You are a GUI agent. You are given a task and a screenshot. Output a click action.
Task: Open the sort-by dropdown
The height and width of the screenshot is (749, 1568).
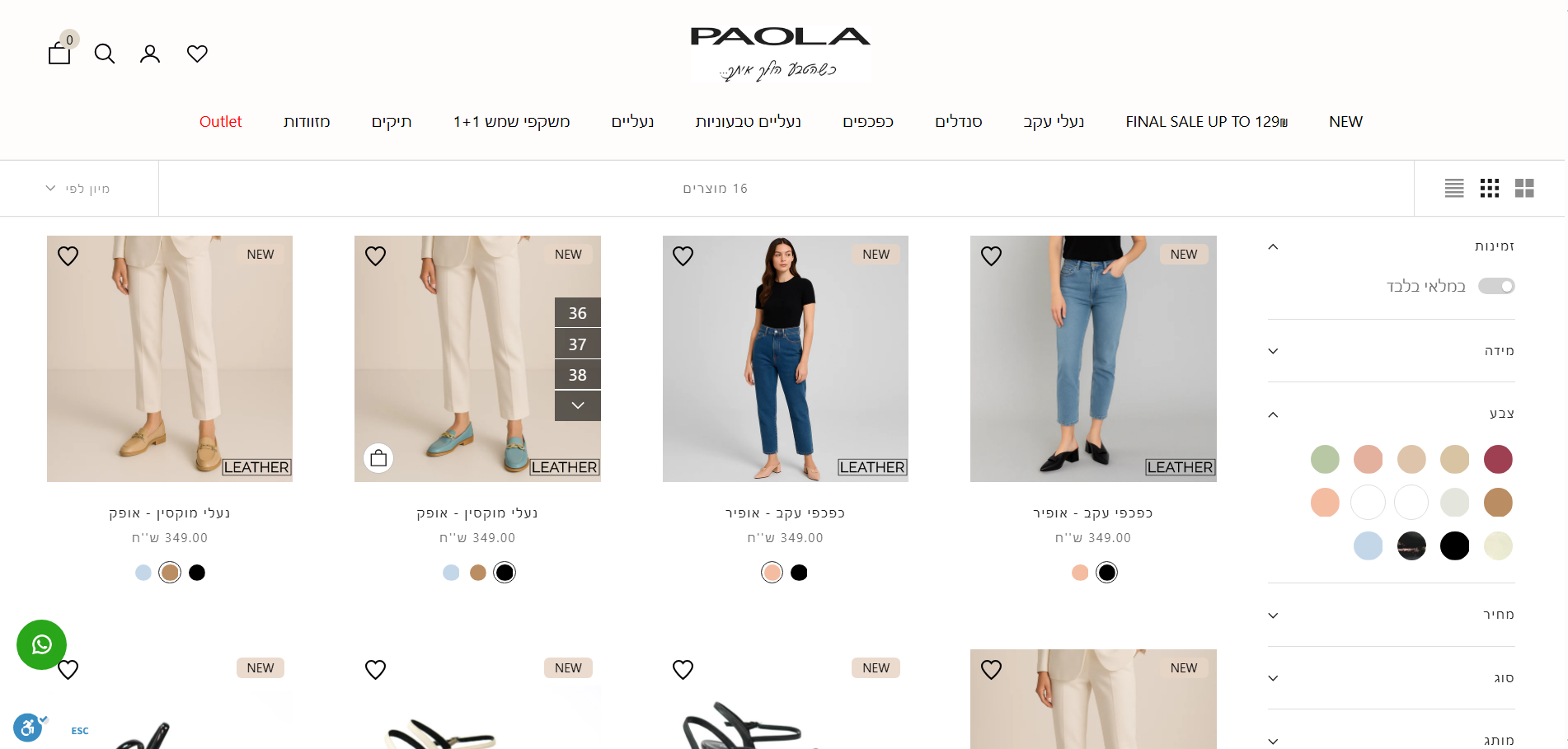[78, 189]
